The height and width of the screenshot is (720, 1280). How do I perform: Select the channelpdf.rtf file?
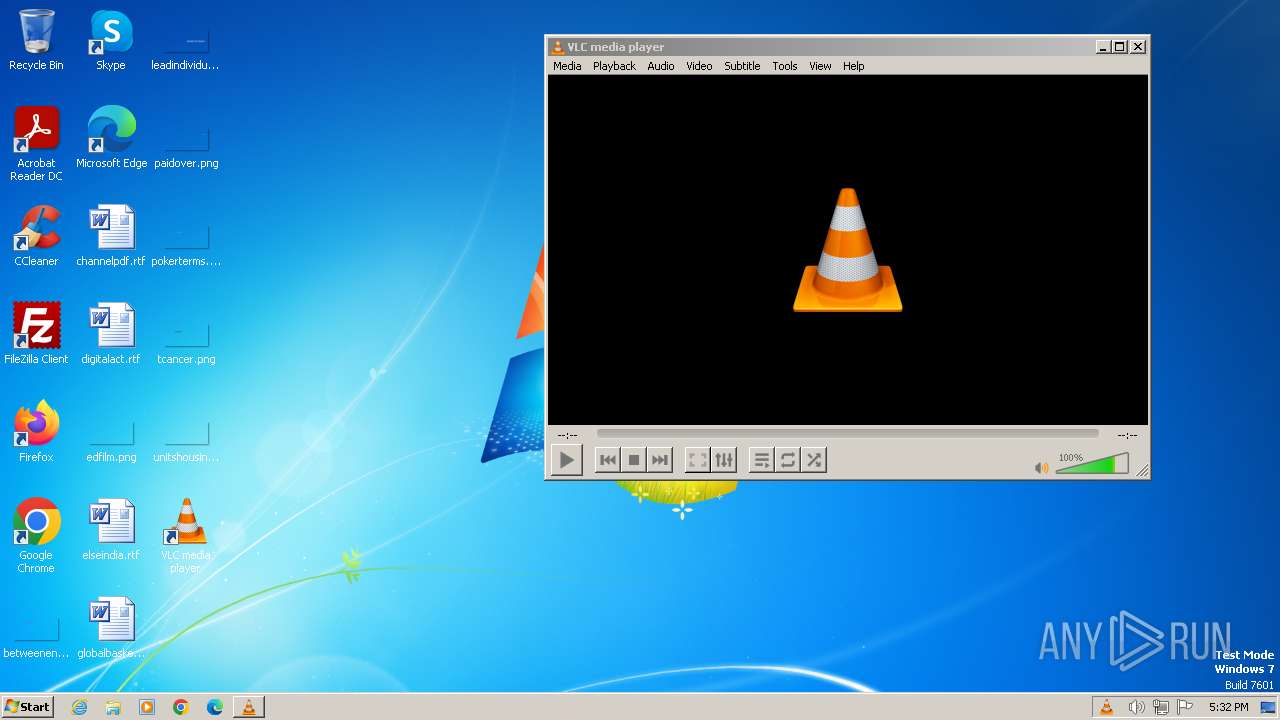(111, 237)
